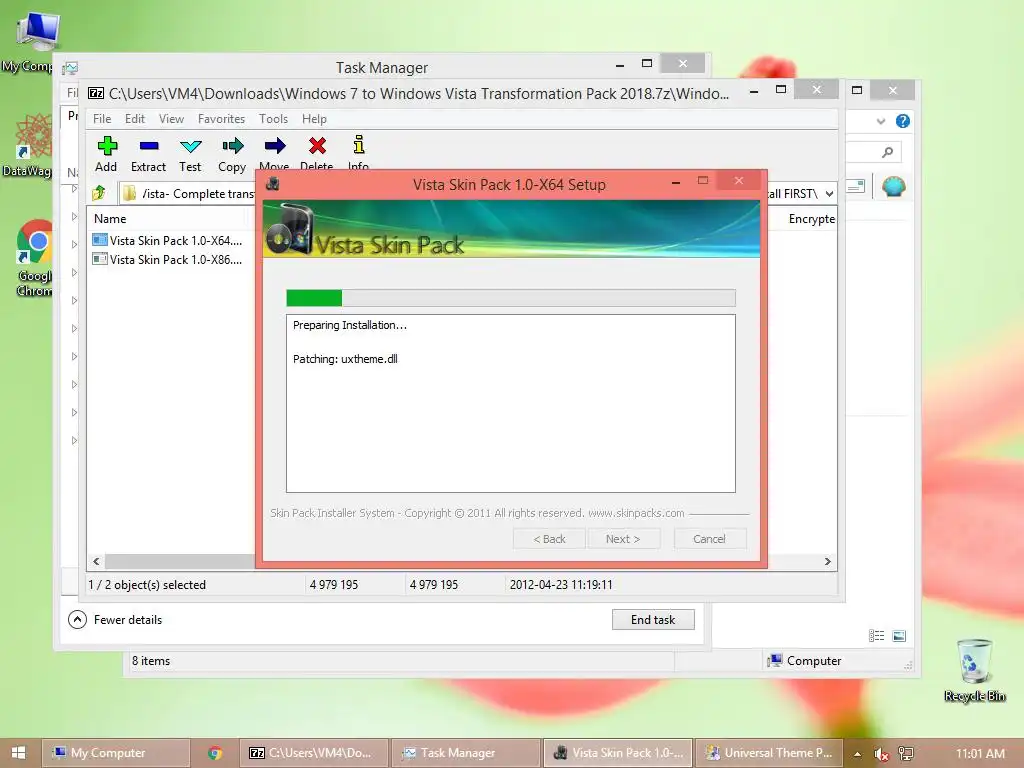Click the Test icon in 7-Zip toolbar

191,146
